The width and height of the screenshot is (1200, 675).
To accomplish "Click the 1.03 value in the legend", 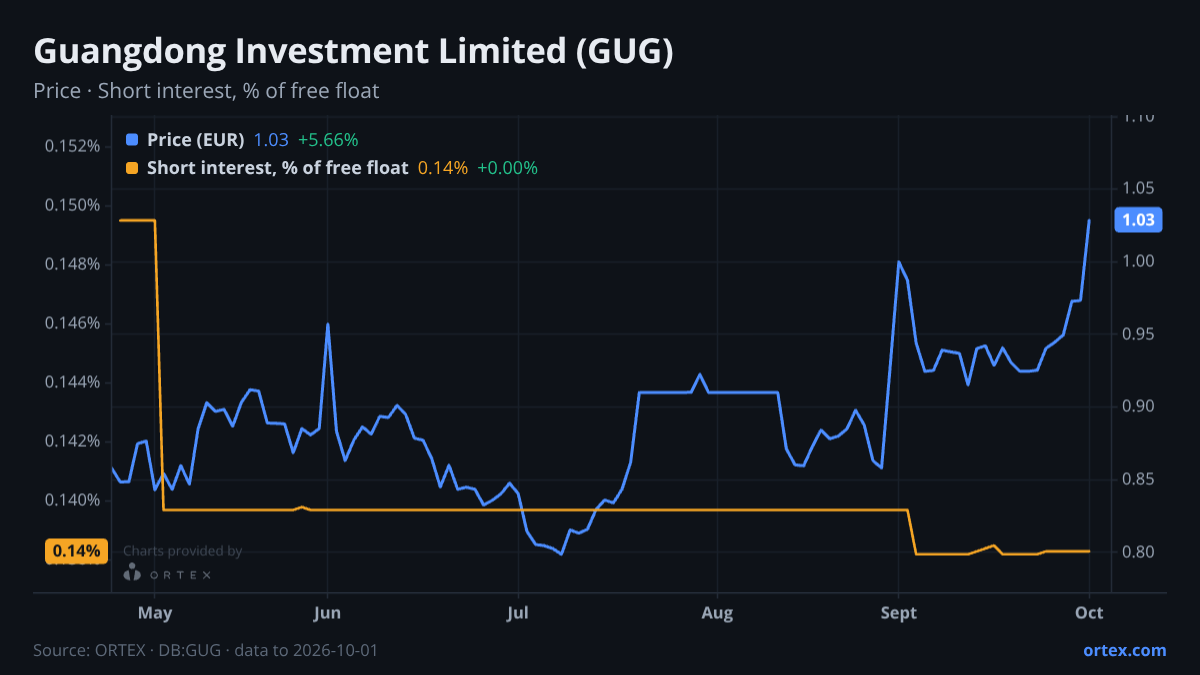I will point(271,140).
